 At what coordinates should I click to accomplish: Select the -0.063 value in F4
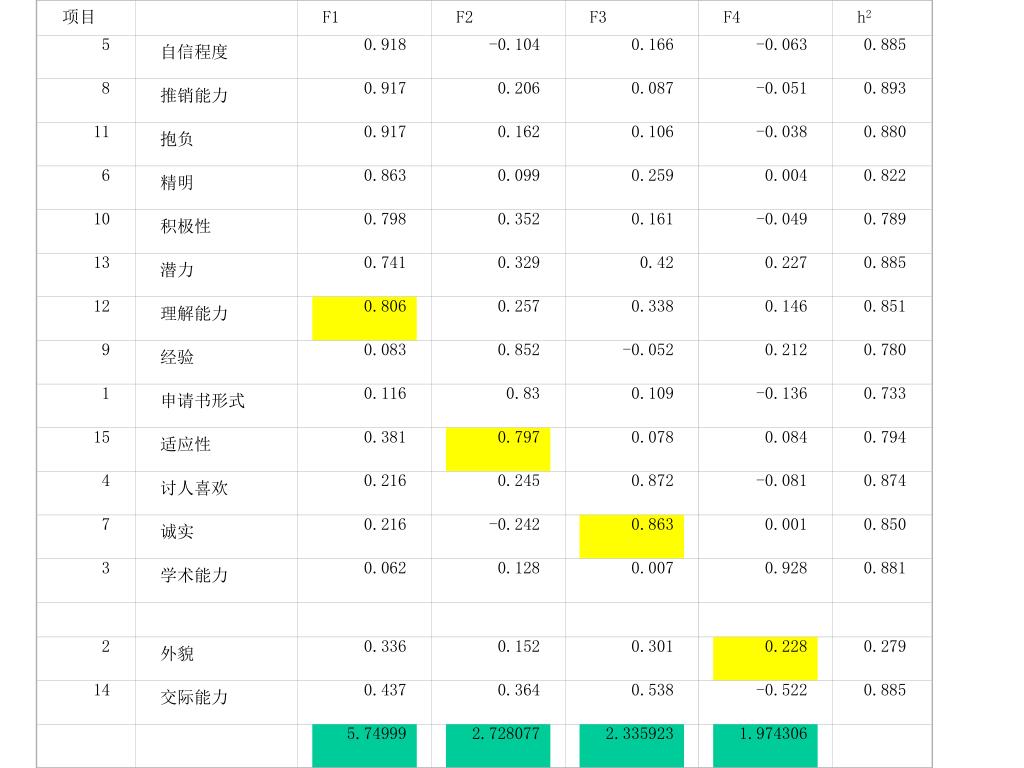782,45
